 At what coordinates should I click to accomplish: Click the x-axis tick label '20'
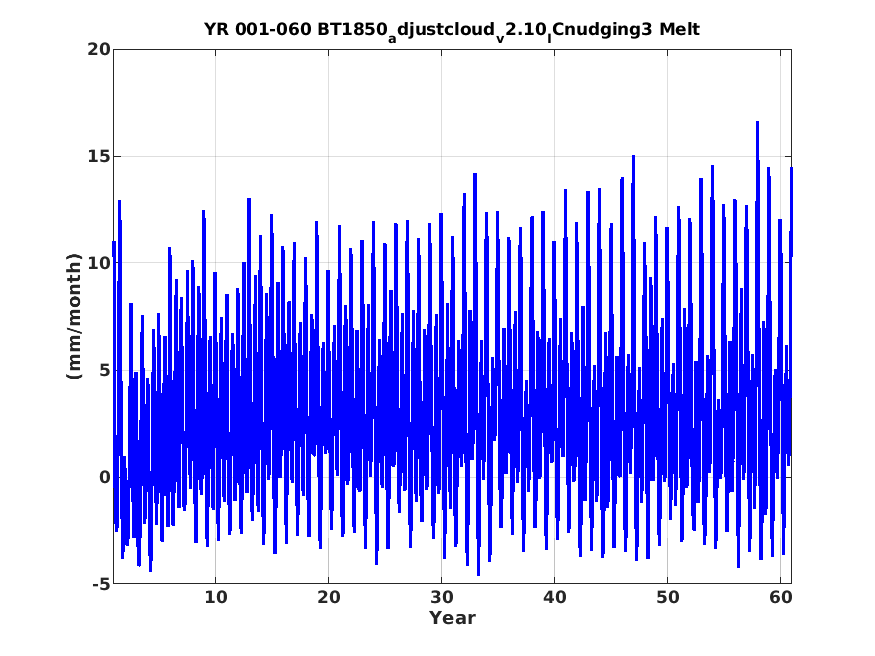(x=329, y=597)
